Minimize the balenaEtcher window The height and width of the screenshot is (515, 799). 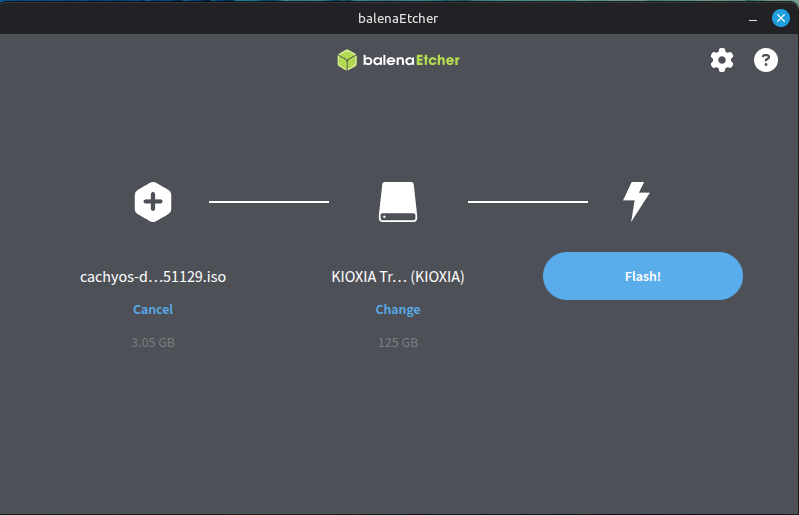[753, 19]
